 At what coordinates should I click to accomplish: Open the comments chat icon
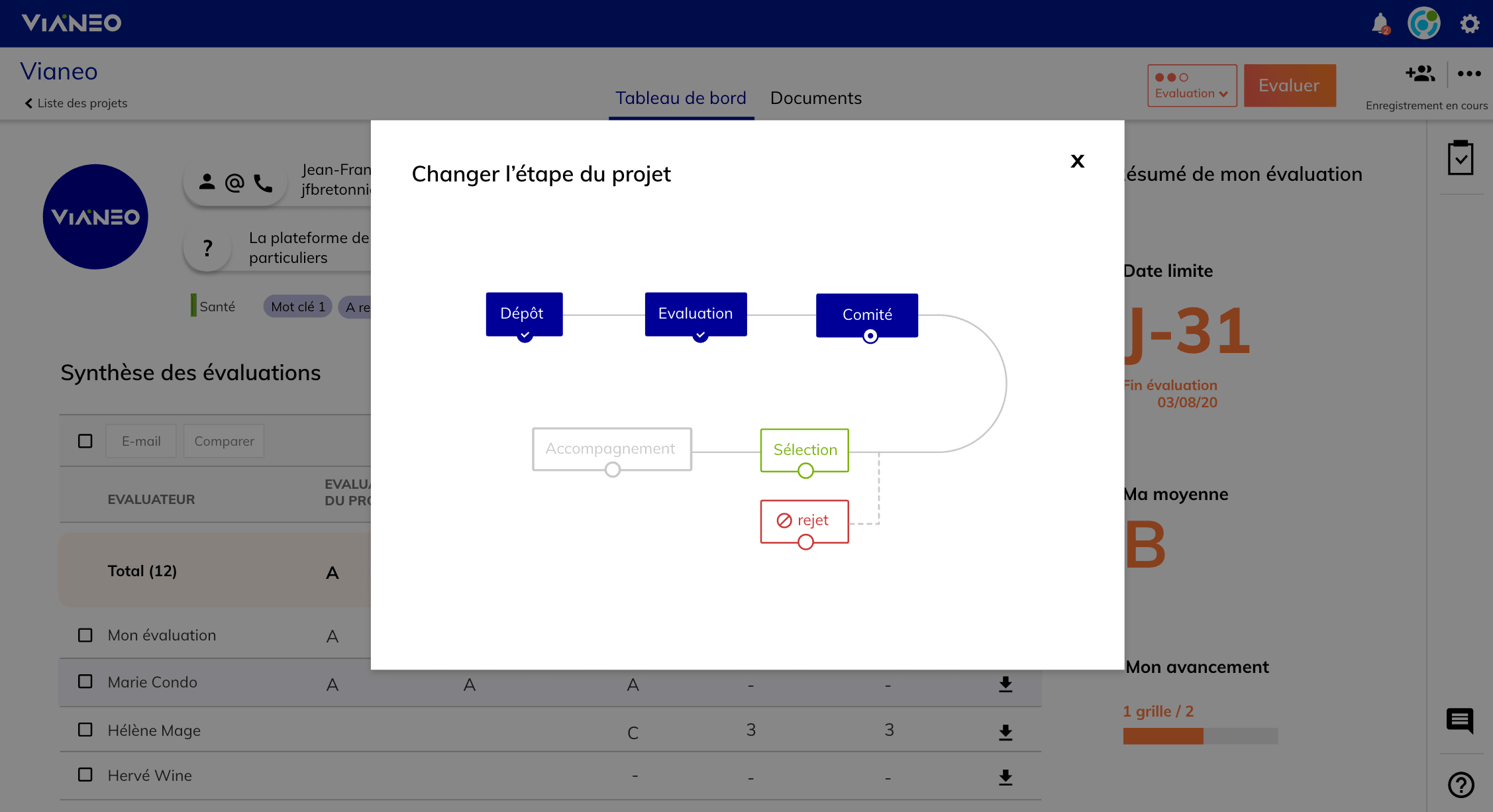point(1460,720)
